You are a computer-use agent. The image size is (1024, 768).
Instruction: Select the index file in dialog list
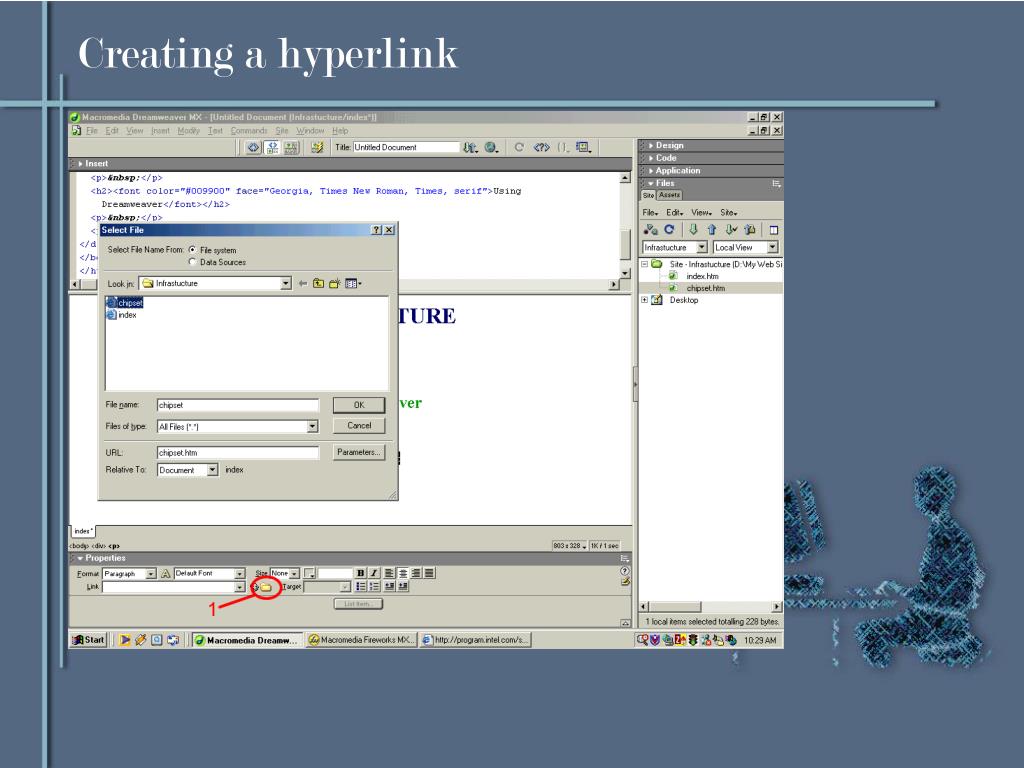[x=122, y=315]
